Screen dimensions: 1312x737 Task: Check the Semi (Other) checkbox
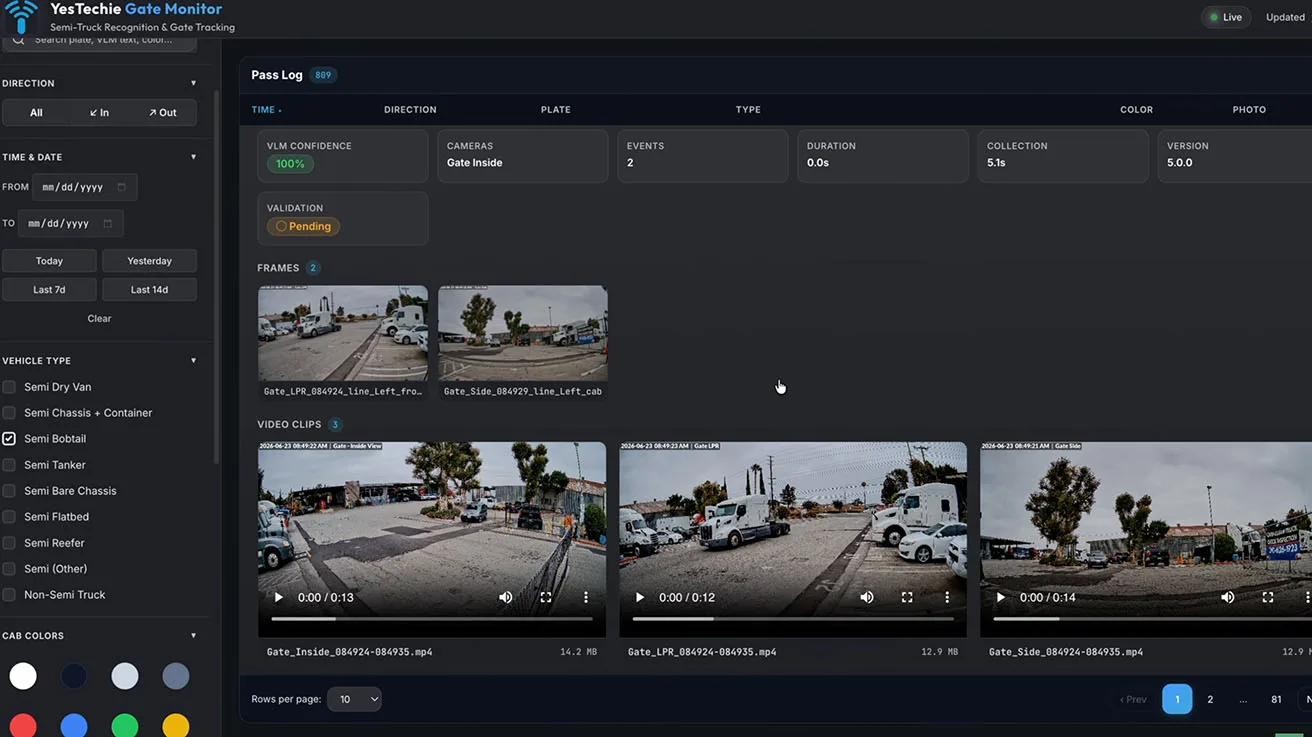tap(9, 569)
